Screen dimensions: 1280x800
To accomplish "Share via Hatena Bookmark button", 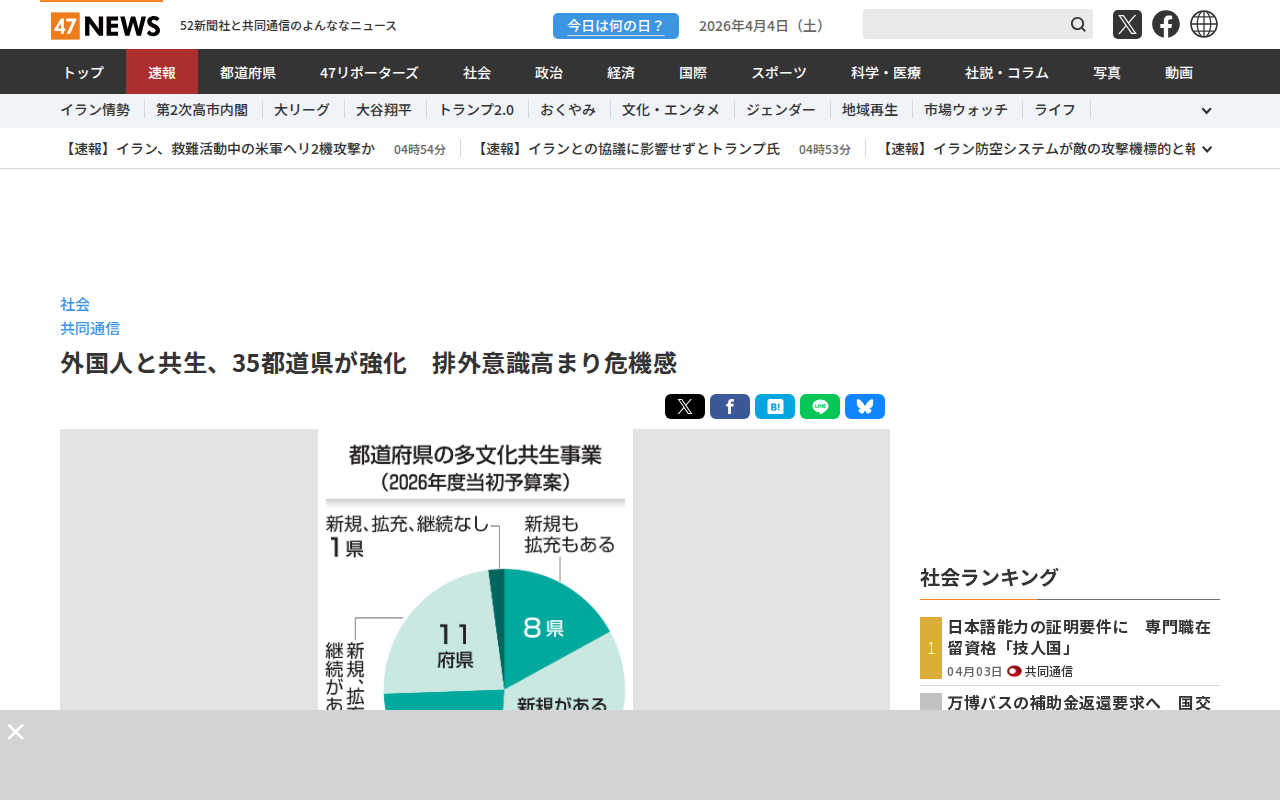I will tap(775, 407).
